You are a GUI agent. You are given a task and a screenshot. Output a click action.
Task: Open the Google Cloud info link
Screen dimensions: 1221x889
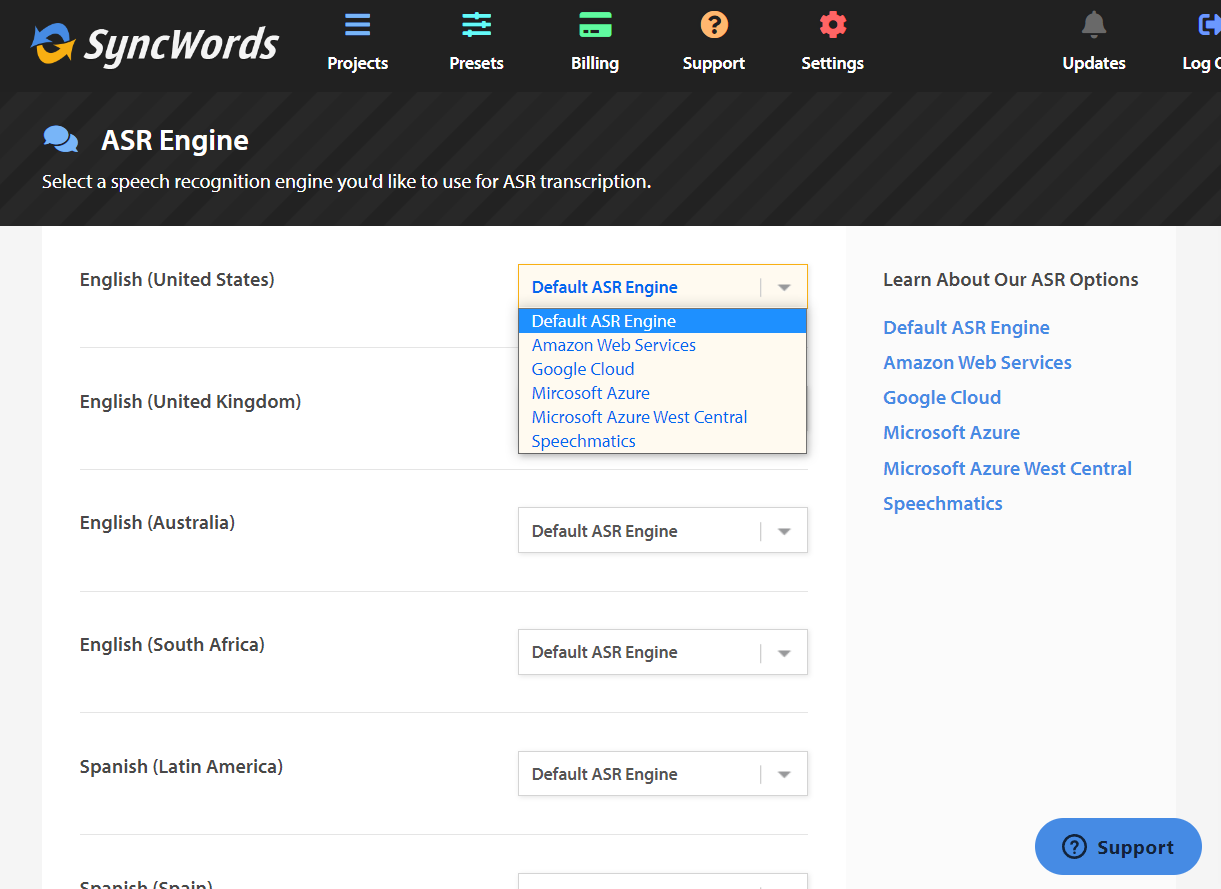click(942, 397)
